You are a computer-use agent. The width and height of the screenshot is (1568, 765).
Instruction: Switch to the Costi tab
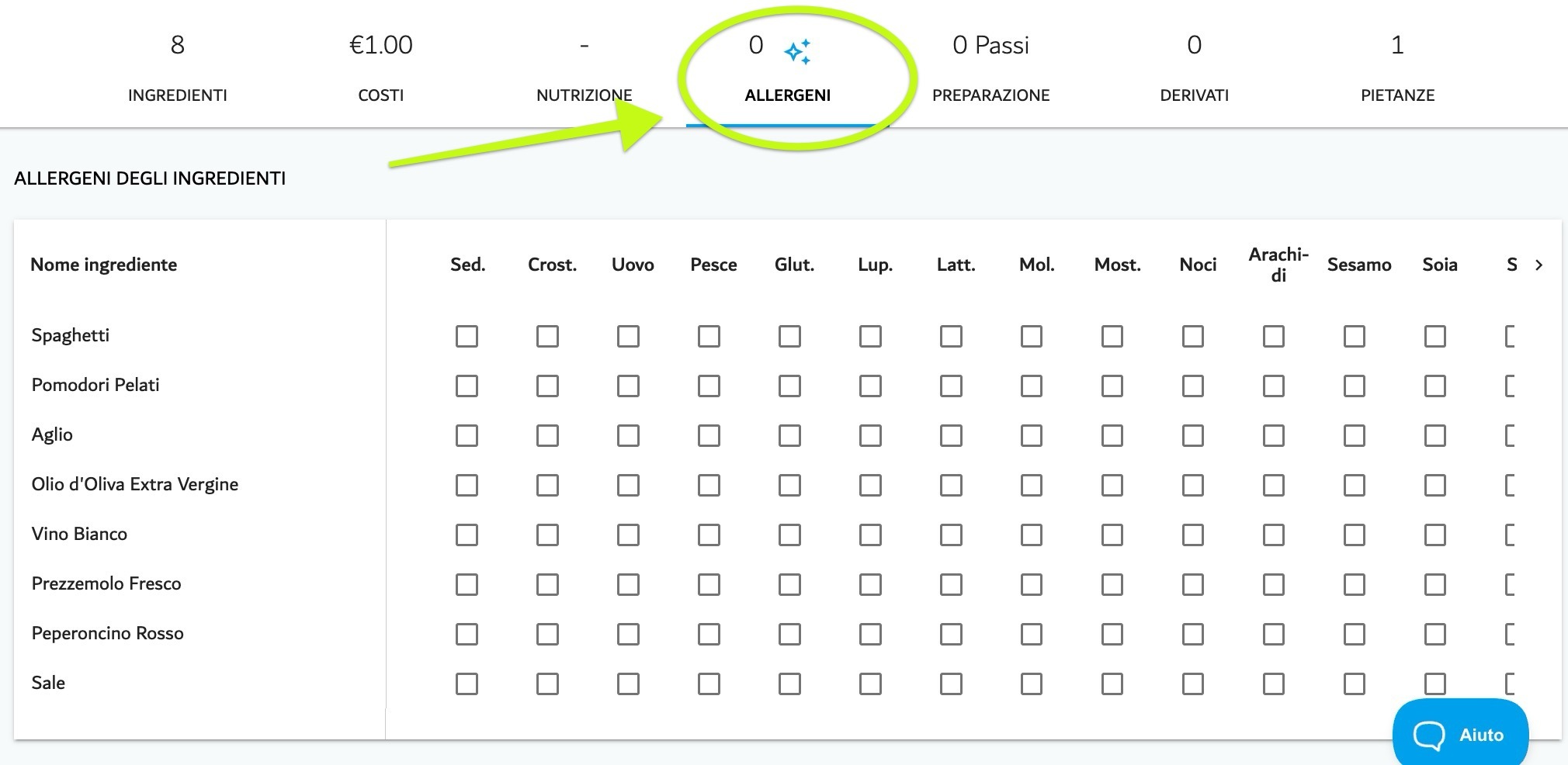click(x=381, y=68)
